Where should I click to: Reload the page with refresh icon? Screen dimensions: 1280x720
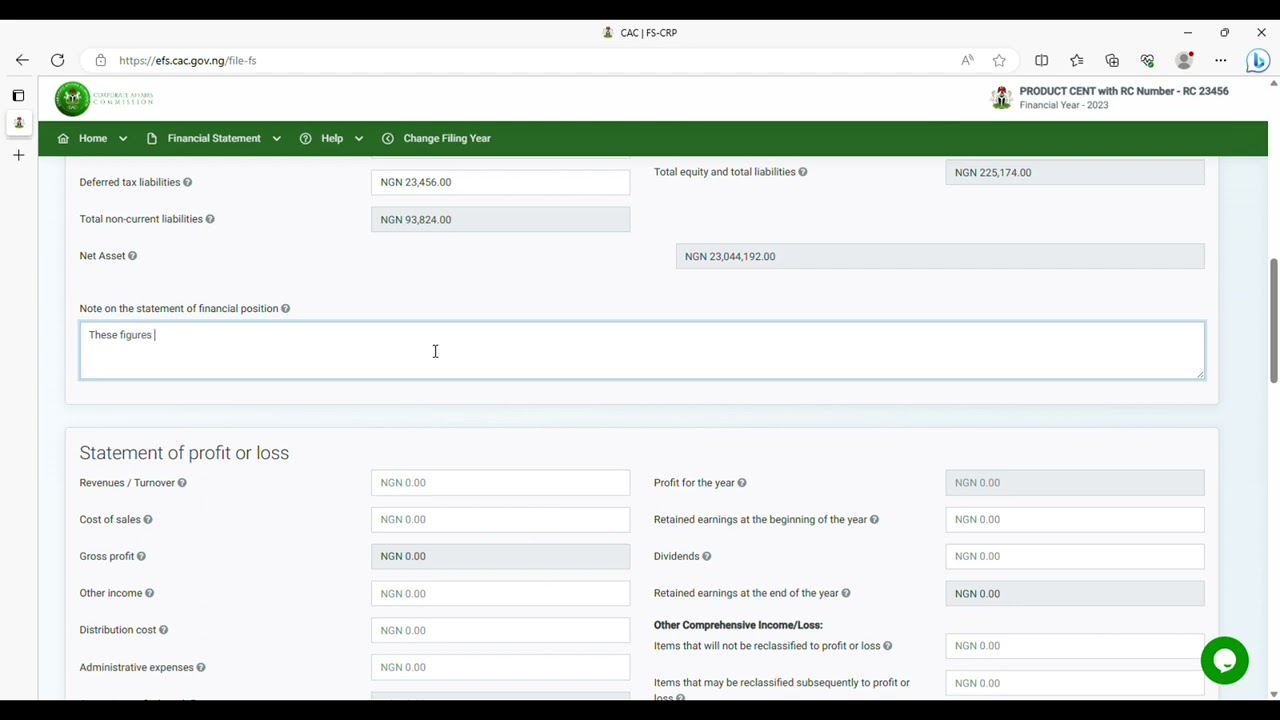(58, 60)
